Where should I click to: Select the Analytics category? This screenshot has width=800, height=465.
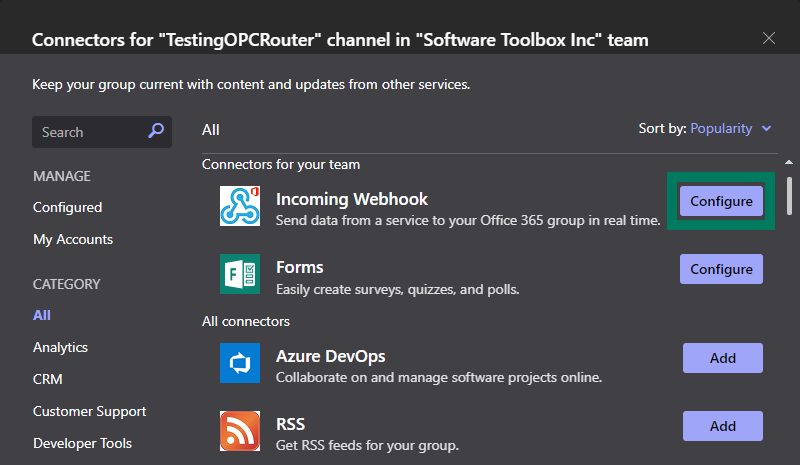coord(60,347)
